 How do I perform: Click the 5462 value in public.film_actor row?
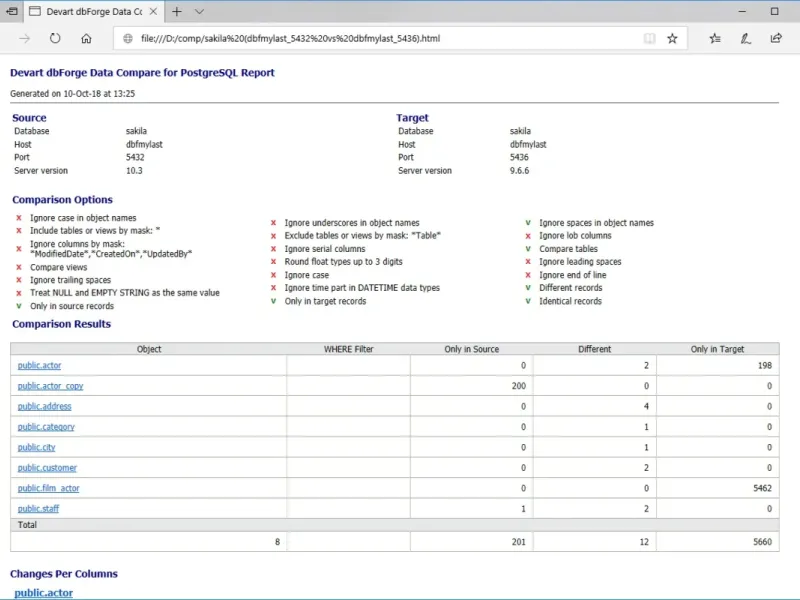click(x=762, y=488)
